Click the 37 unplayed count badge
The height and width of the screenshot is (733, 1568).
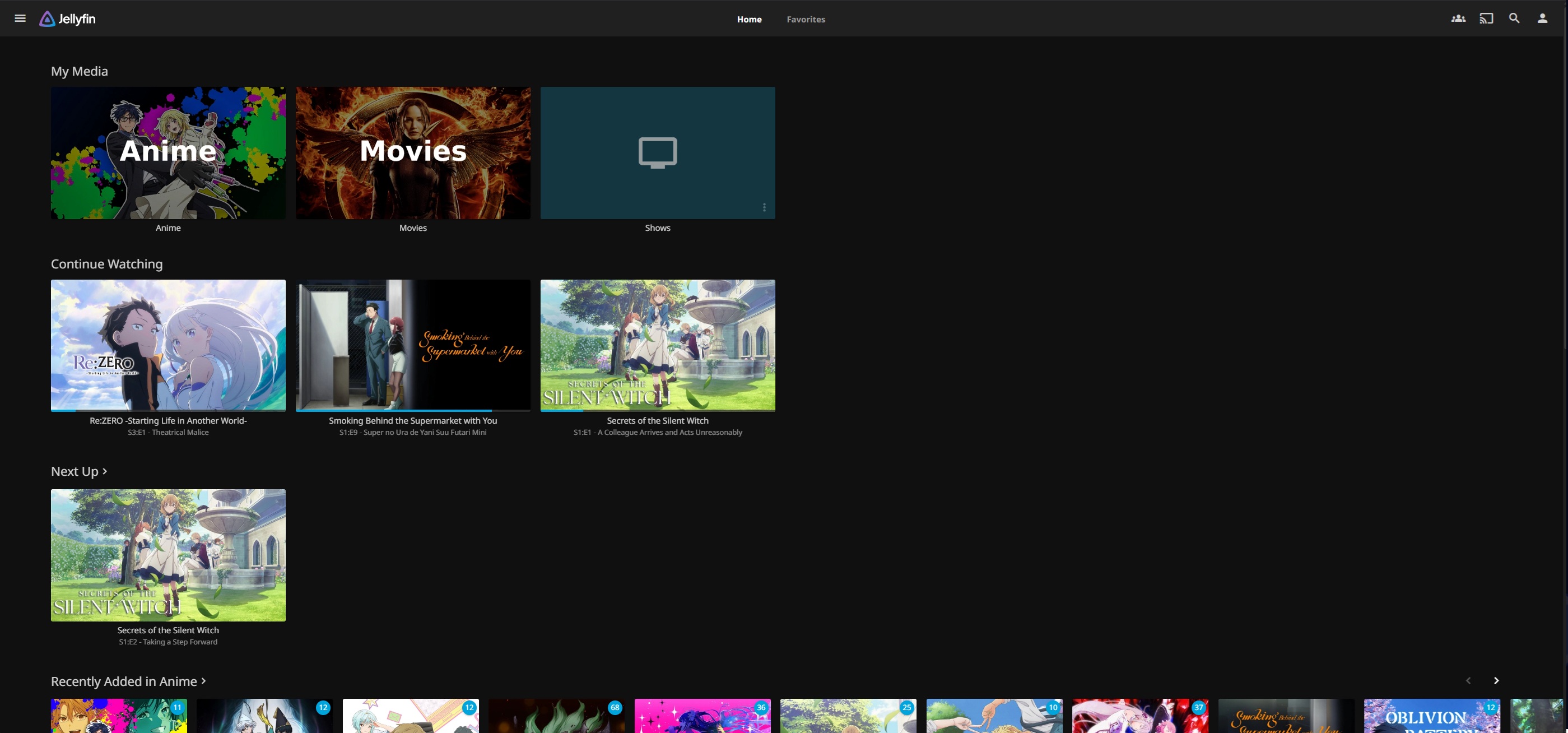pos(1198,707)
